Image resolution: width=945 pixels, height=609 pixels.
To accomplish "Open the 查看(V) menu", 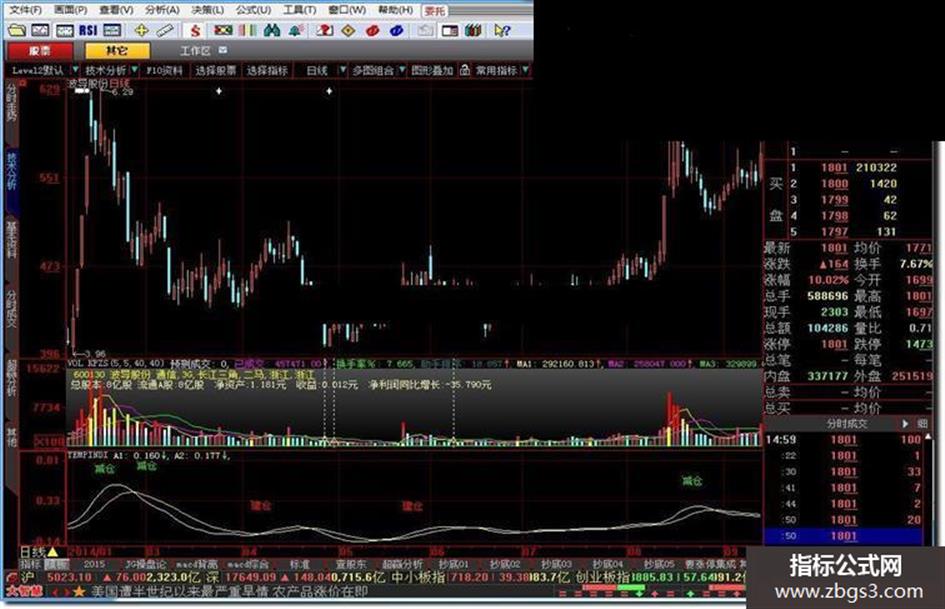I will click(116, 10).
